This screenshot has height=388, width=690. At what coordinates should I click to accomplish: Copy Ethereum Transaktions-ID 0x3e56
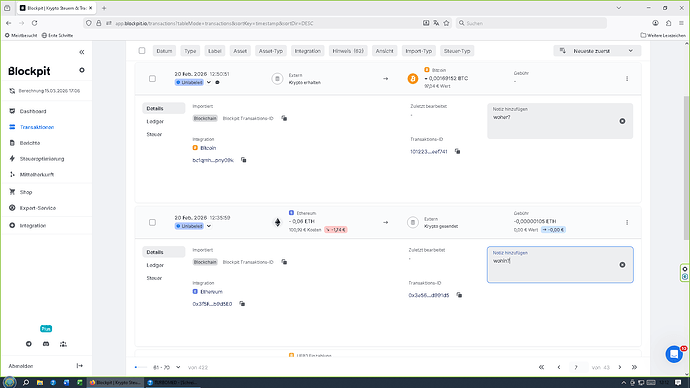tap(459, 295)
